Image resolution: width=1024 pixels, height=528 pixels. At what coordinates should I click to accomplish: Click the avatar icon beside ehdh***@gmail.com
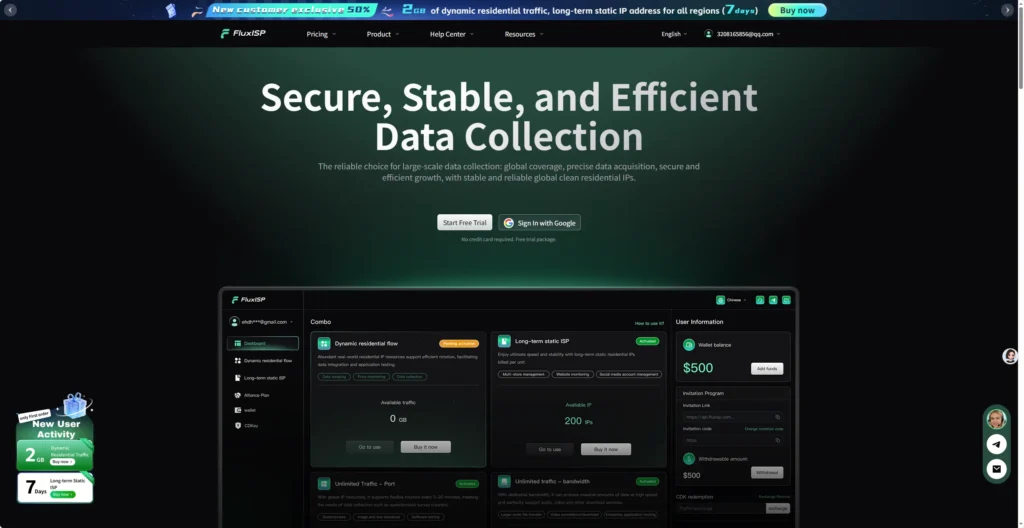[x=234, y=322]
